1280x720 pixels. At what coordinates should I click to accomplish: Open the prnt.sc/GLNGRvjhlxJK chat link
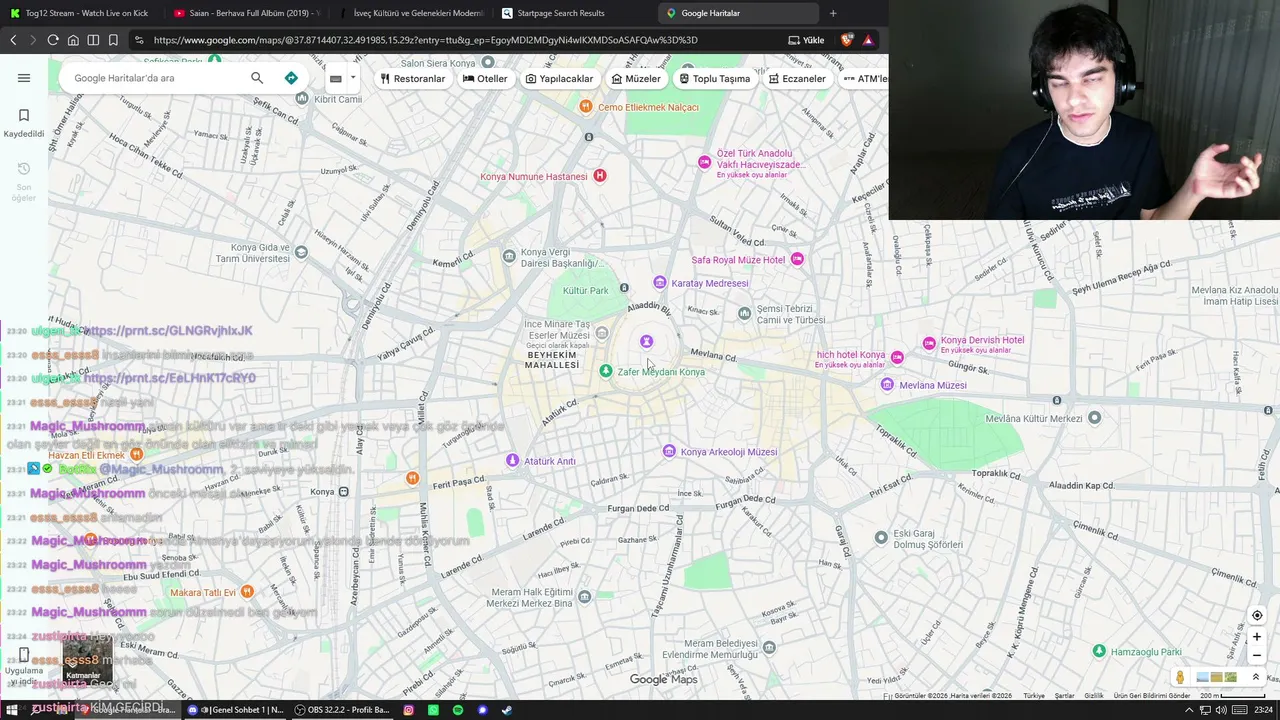pyautogui.click(x=169, y=331)
